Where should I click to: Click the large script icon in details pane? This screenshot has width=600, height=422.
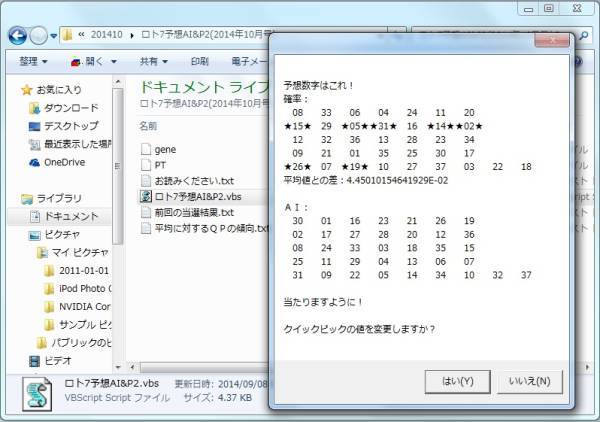[37, 394]
